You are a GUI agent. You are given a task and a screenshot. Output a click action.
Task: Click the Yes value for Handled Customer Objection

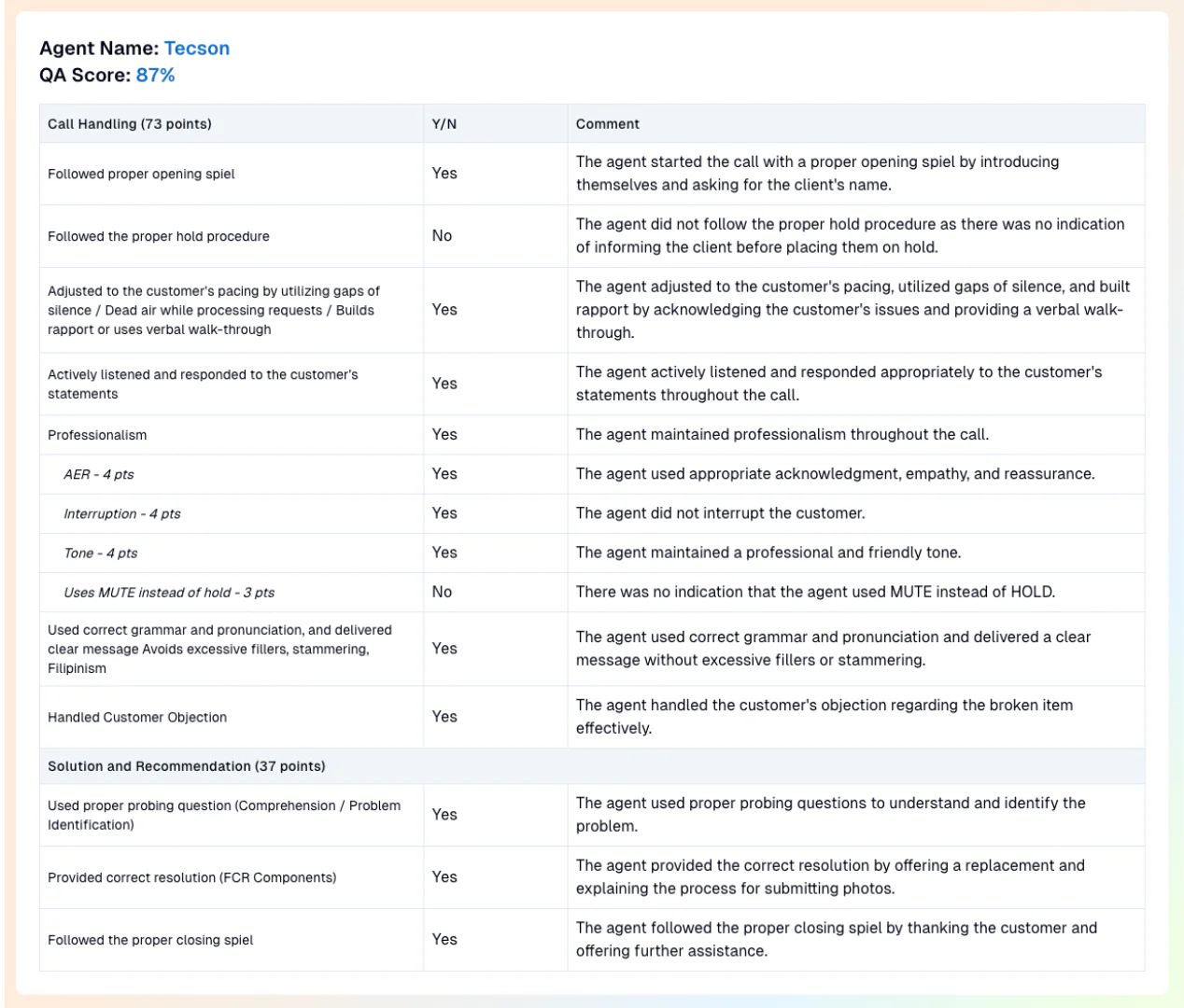pos(444,717)
